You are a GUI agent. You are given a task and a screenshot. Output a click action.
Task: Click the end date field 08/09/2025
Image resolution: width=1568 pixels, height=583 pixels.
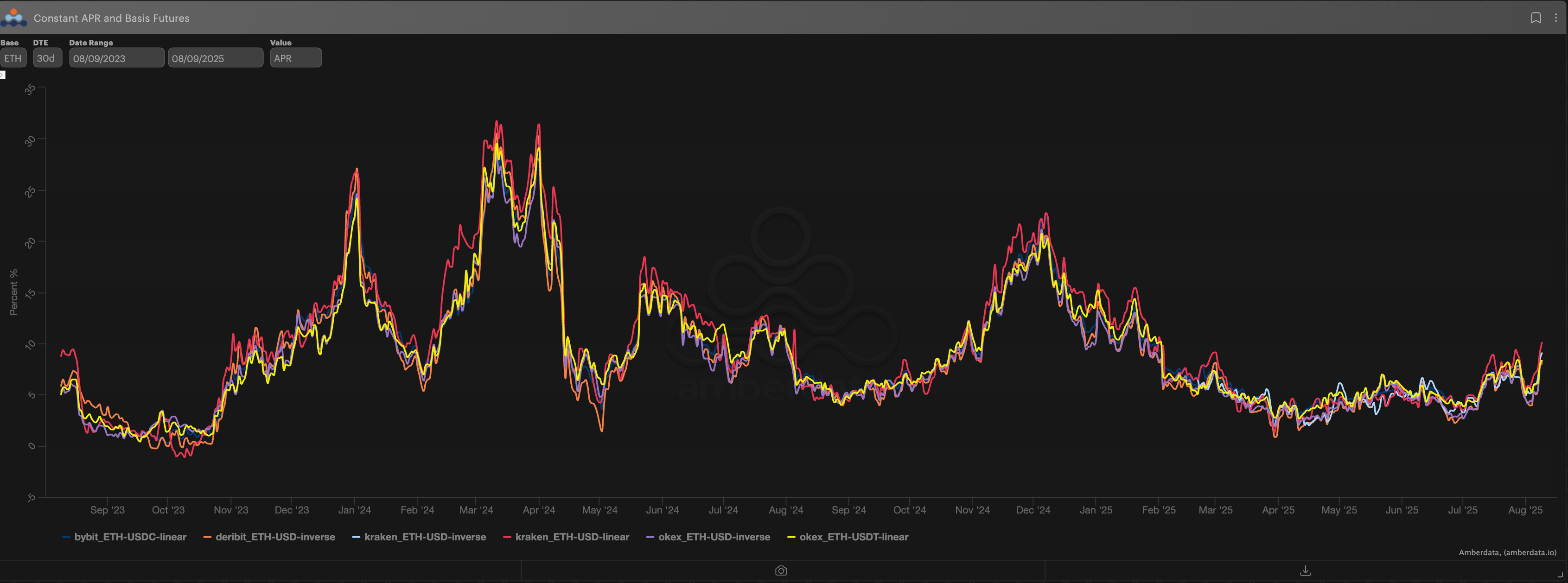(215, 58)
